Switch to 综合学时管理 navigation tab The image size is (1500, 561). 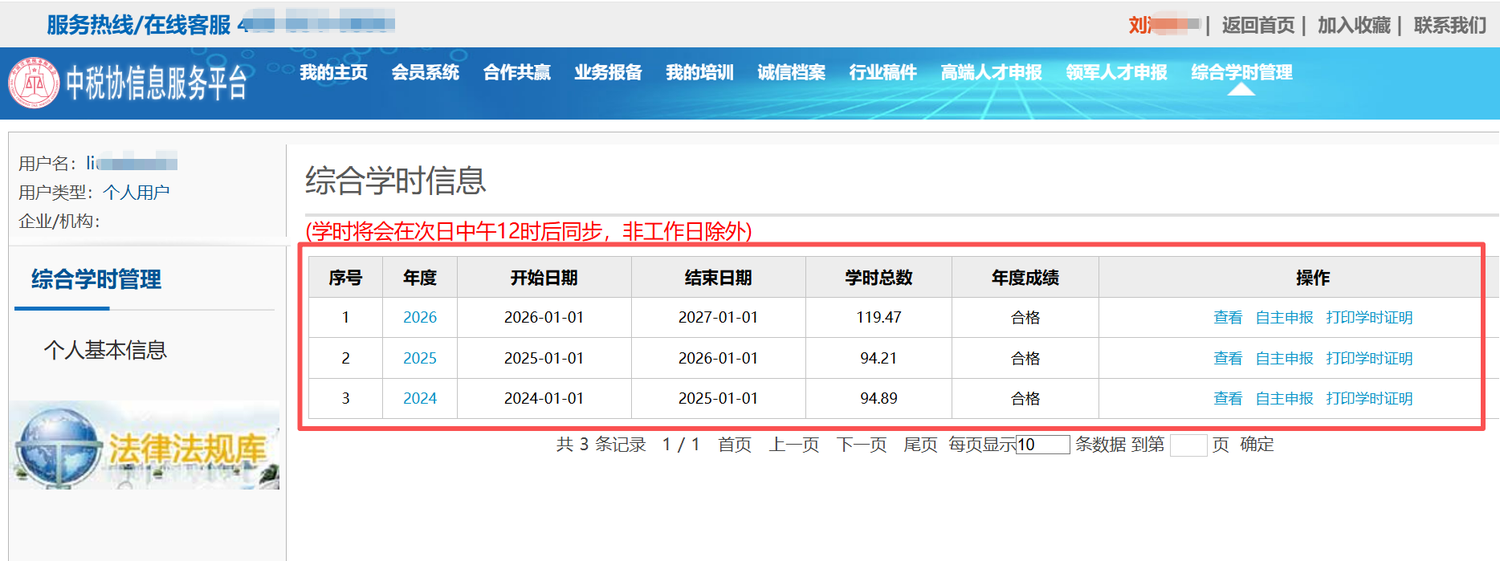coord(1241,72)
